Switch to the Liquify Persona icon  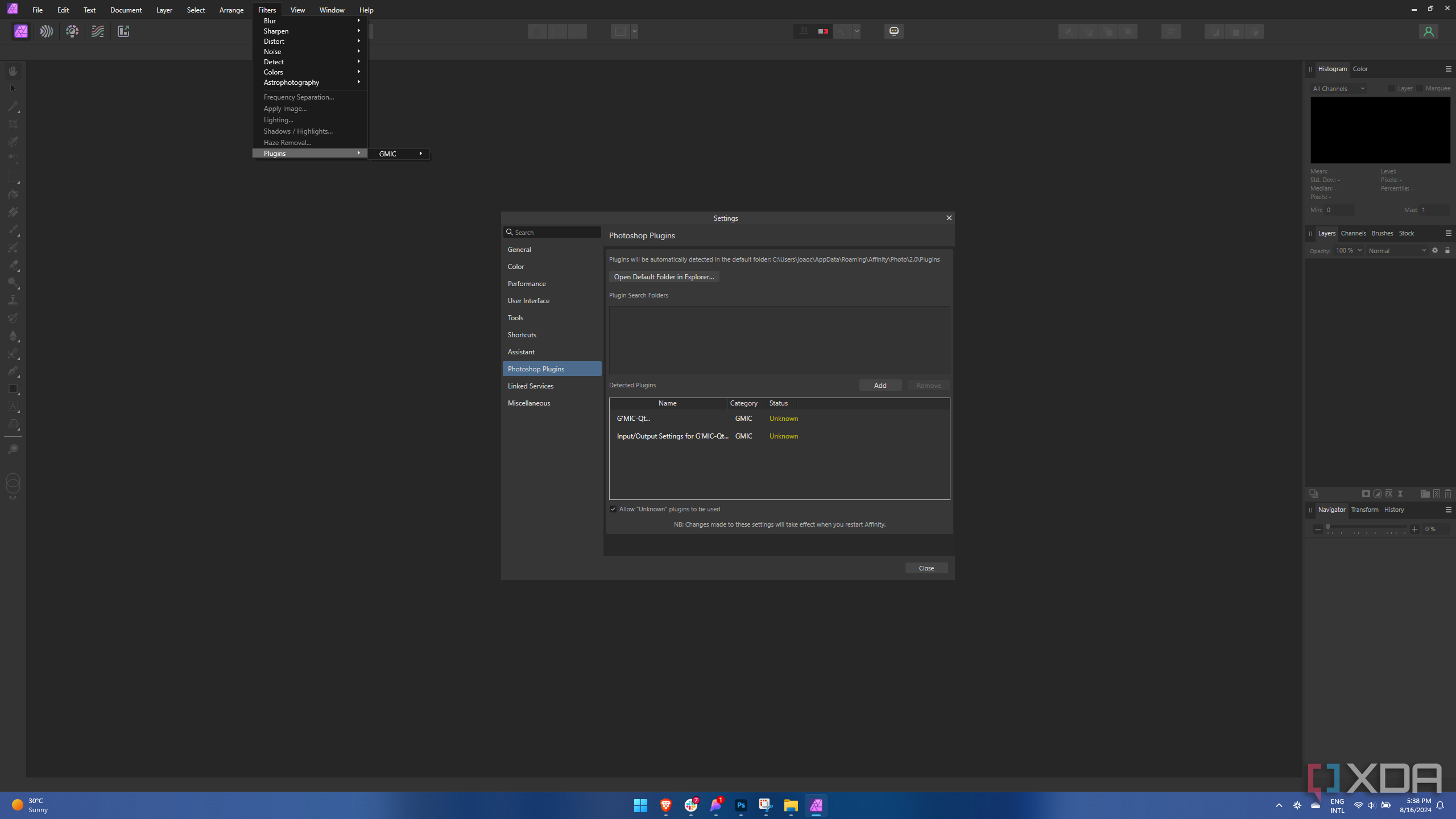47,31
